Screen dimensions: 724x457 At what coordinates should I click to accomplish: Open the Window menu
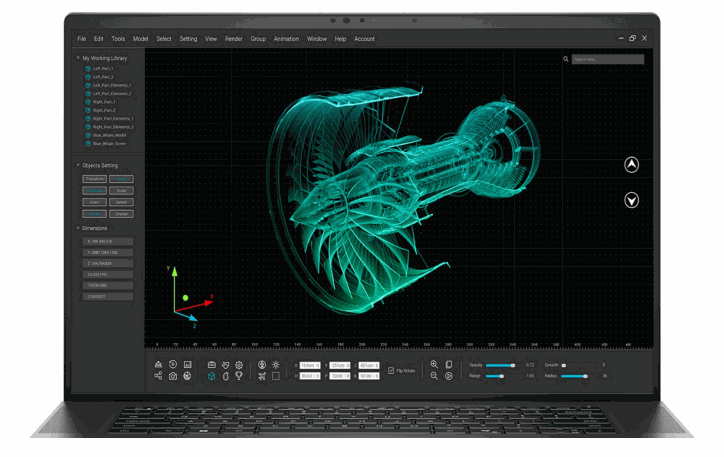click(317, 39)
